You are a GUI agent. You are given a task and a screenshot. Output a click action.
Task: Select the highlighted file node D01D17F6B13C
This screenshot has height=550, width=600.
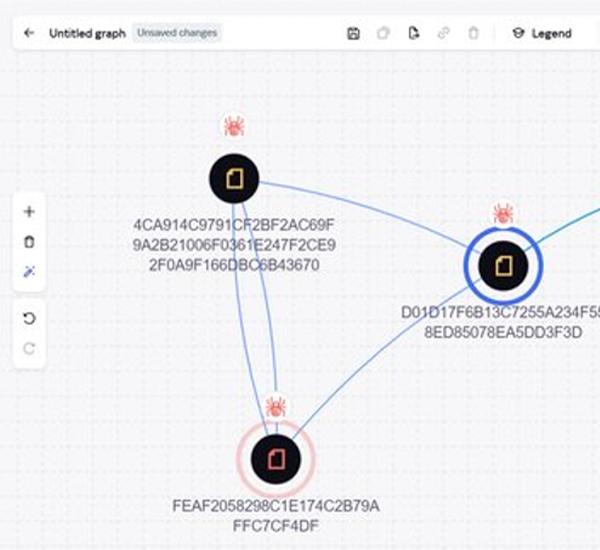(503, 265)
